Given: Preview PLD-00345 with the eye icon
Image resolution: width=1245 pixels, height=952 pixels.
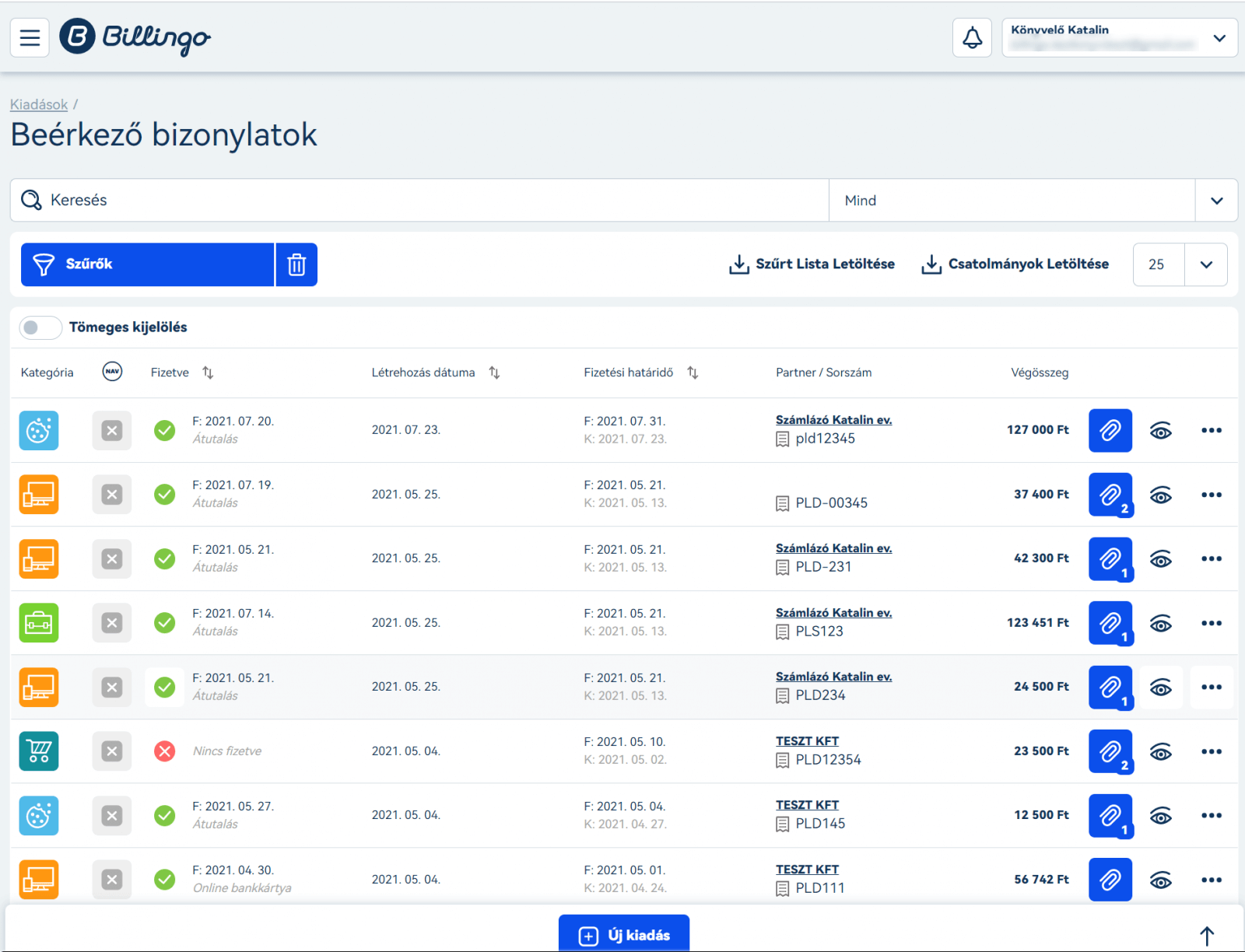Looking at the screenshot, I should pos(1160,495).
